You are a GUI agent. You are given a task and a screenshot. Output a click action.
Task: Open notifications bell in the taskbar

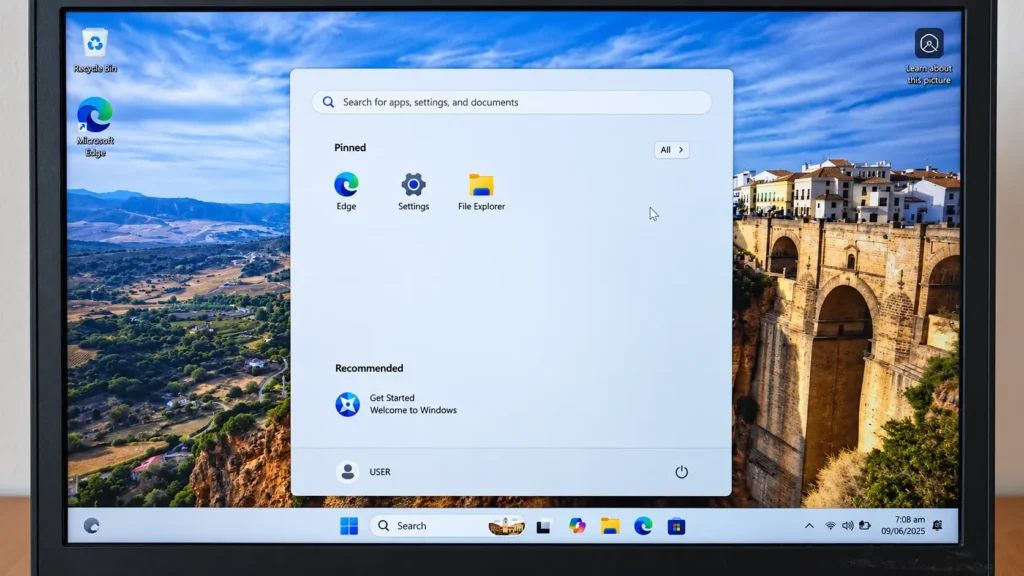[x=938, y=526]
